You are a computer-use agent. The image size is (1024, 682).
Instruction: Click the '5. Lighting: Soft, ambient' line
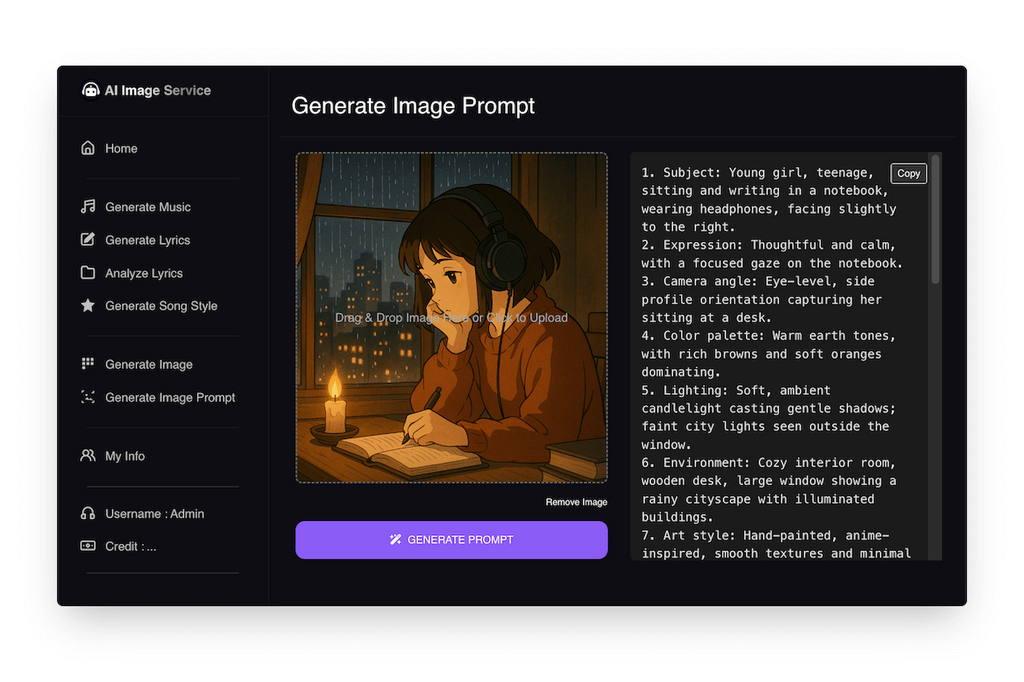tap(735, 390)
